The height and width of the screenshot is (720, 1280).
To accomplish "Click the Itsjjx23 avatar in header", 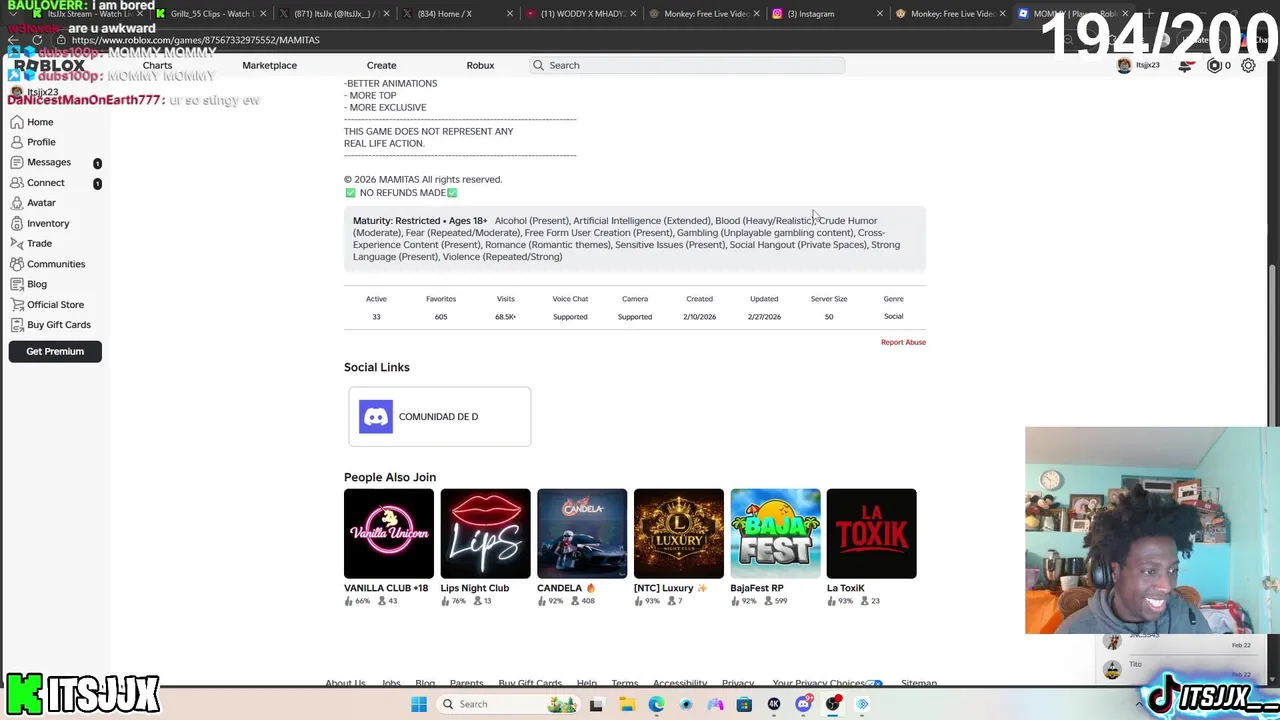I will [1124, 65].
